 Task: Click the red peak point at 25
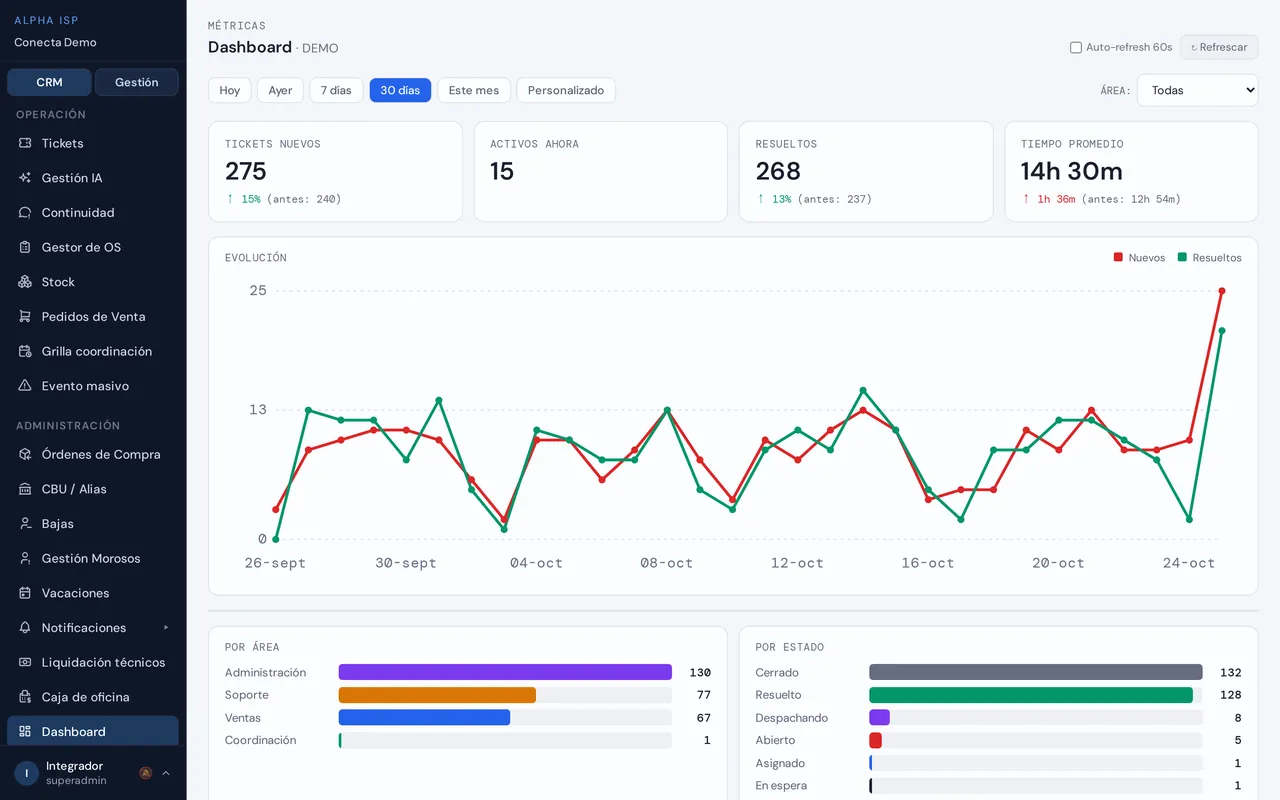click(1222, 291)
